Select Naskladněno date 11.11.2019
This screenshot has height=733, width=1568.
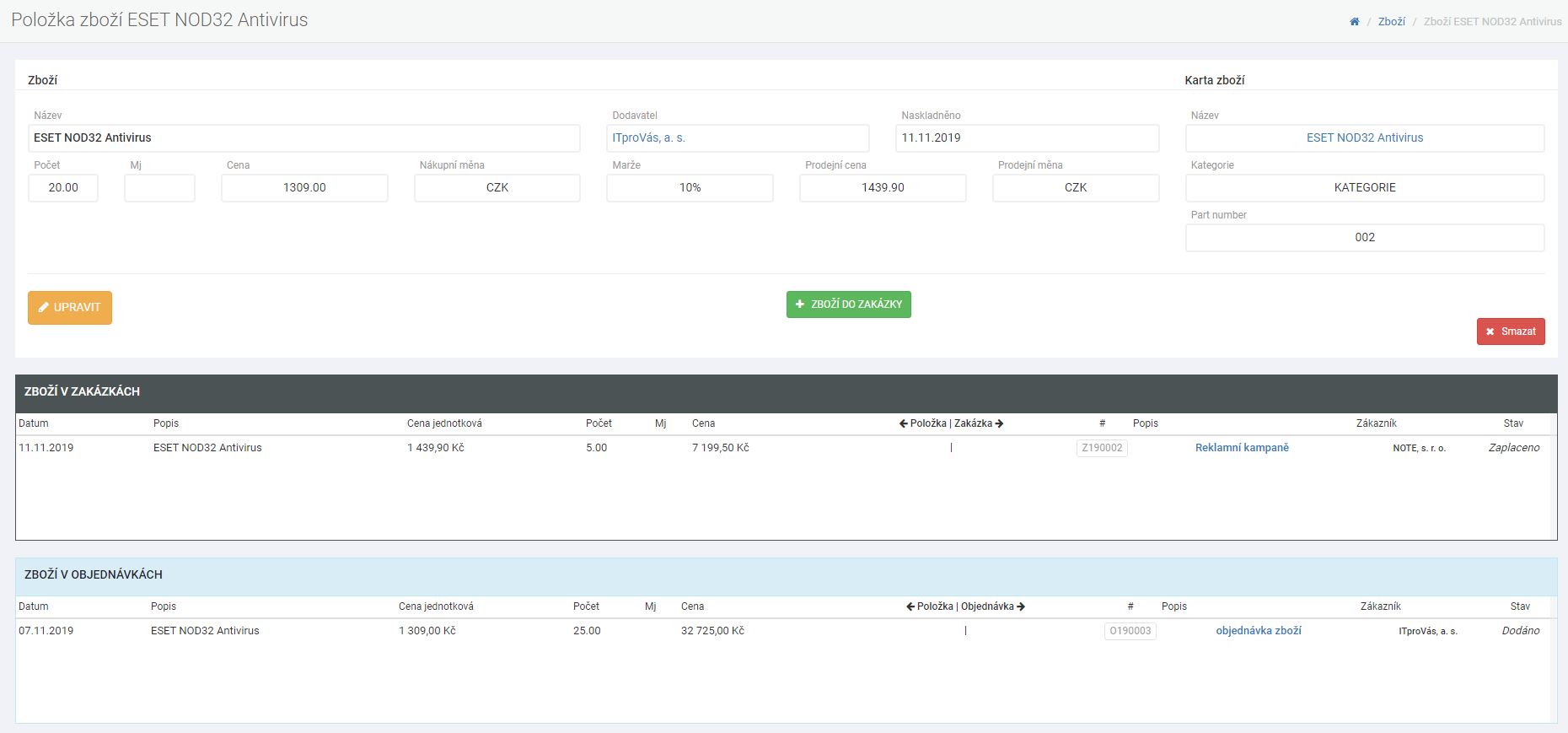(x=1027, y=138)
